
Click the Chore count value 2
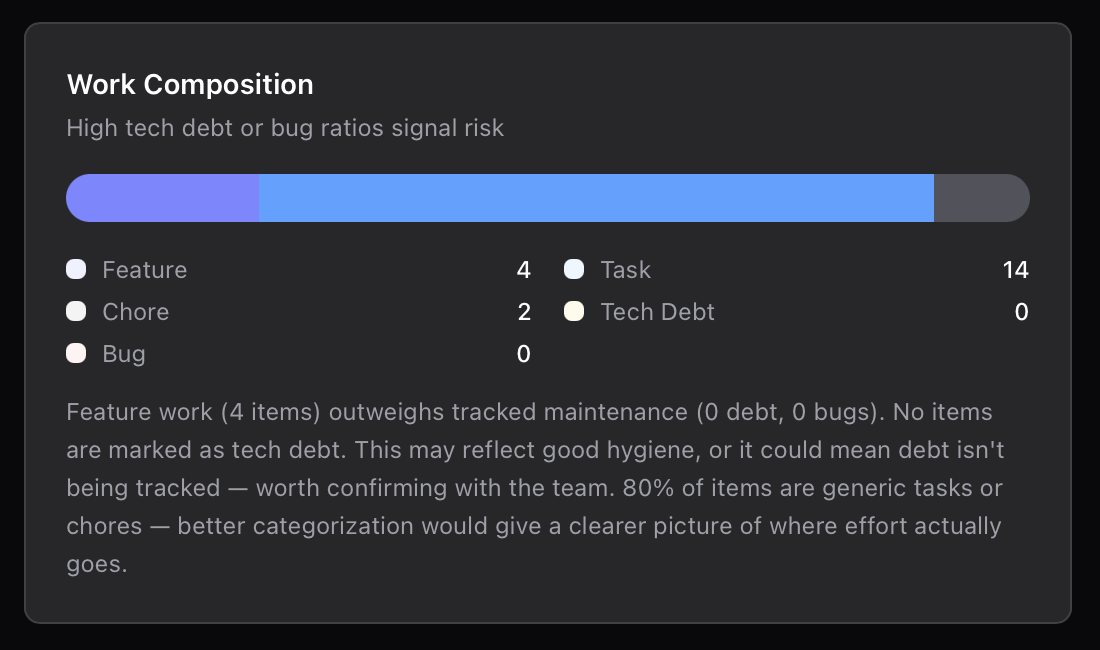tap(523, 312)
